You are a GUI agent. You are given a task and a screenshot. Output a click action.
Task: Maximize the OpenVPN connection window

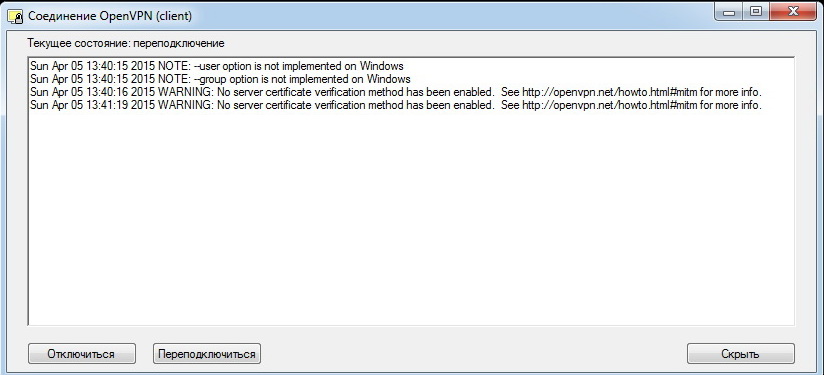point(756,12)
